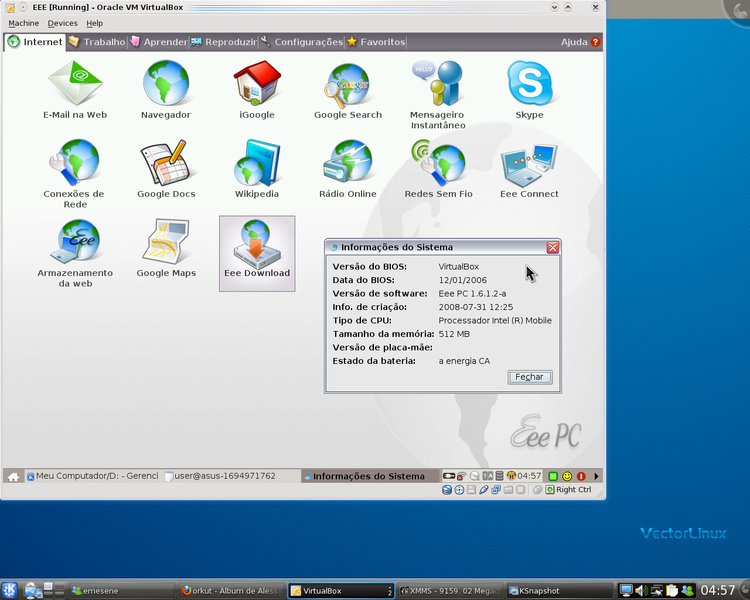750x600 pixels.
Task: Open Eee Download
Action: click(x=257, y=253)
